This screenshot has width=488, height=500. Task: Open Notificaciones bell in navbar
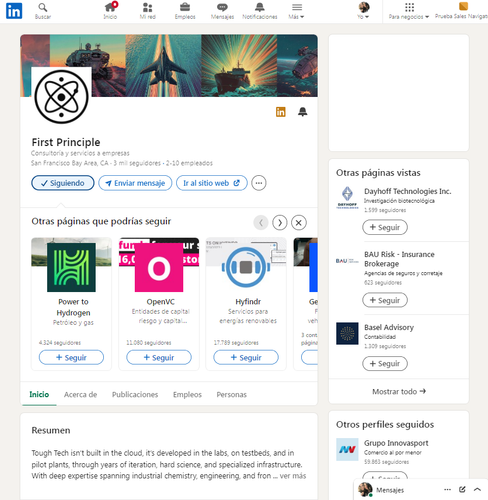[260, 11]
